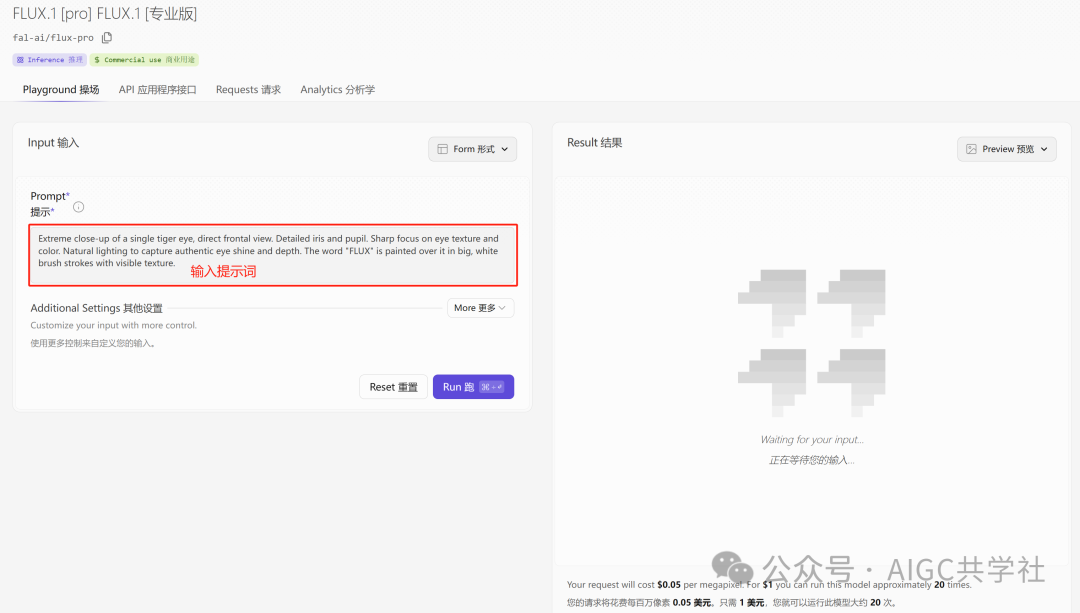Click the FLUX.1 [pro] page title
The image size is (1080, 613).
click(105, 14)
